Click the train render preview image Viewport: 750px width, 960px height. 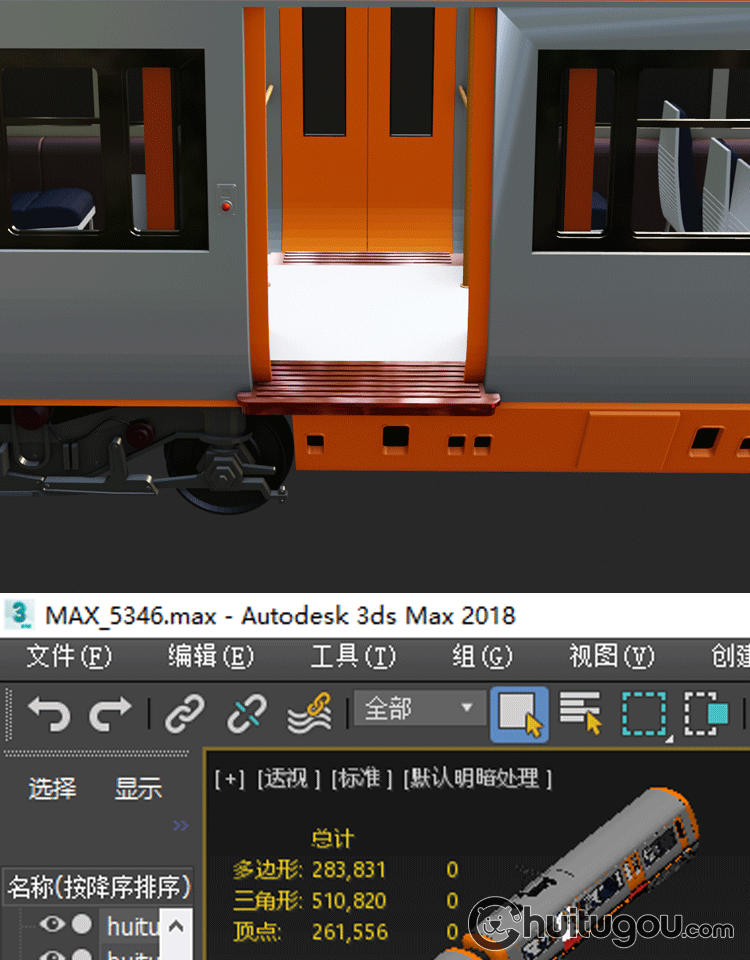(x=375, y=295)
